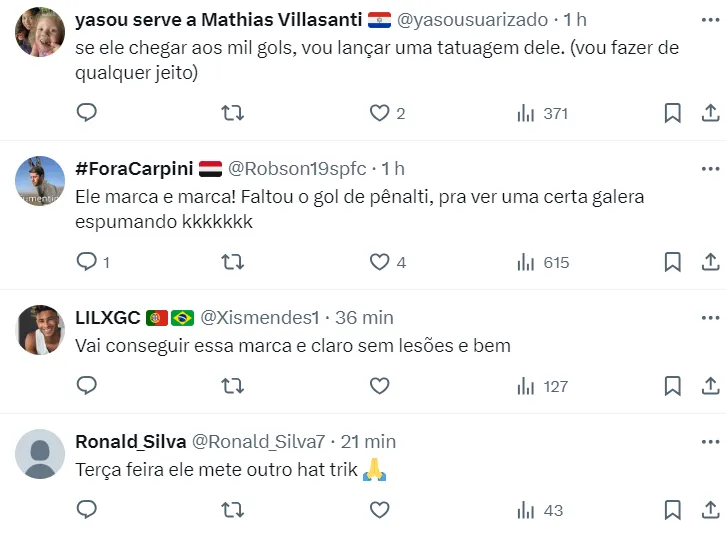The height and width of the screenshot is (537, 726).
Task: Bookmark yasou's tweet
Action: [673, 113]
